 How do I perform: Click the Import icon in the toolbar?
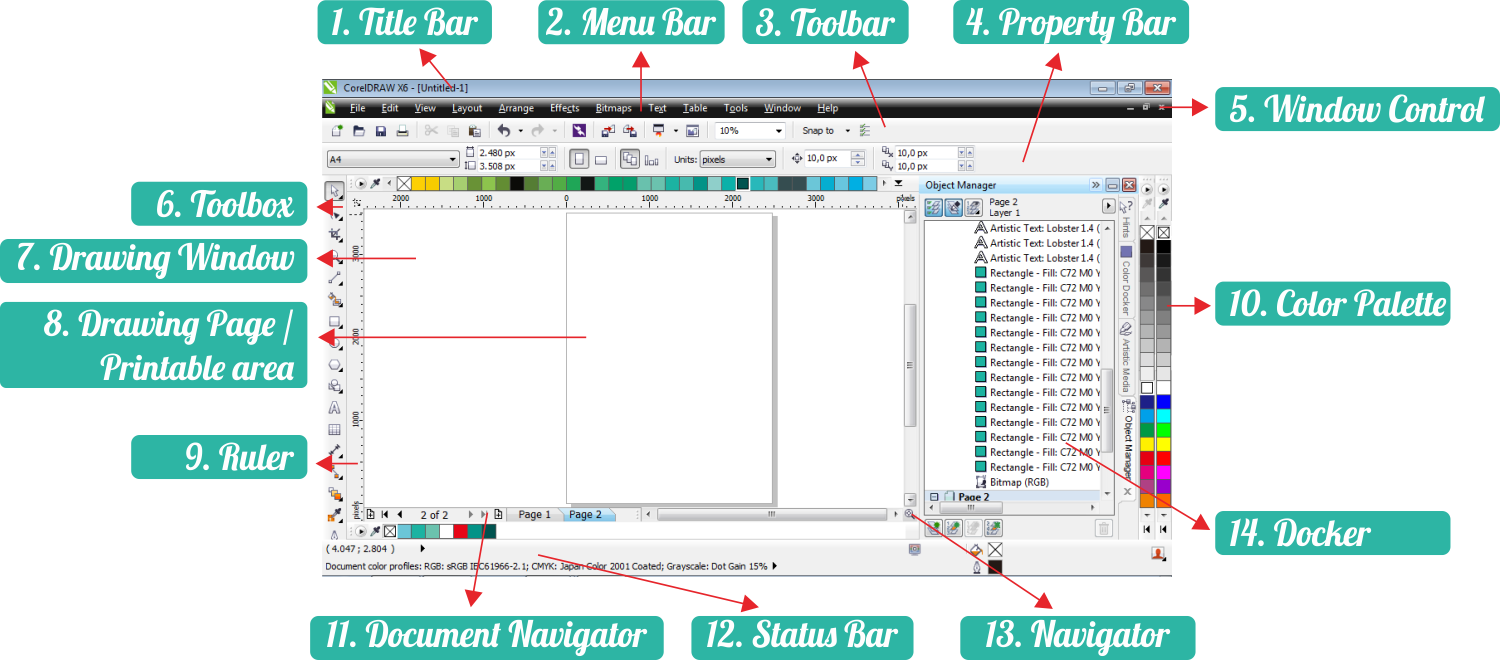coord(608,131)
